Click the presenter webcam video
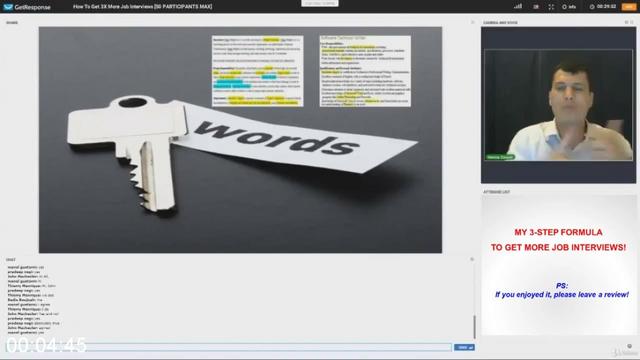The height and width of the screenshot is (360, 640). pyautogui.click(x=558, y=105)
